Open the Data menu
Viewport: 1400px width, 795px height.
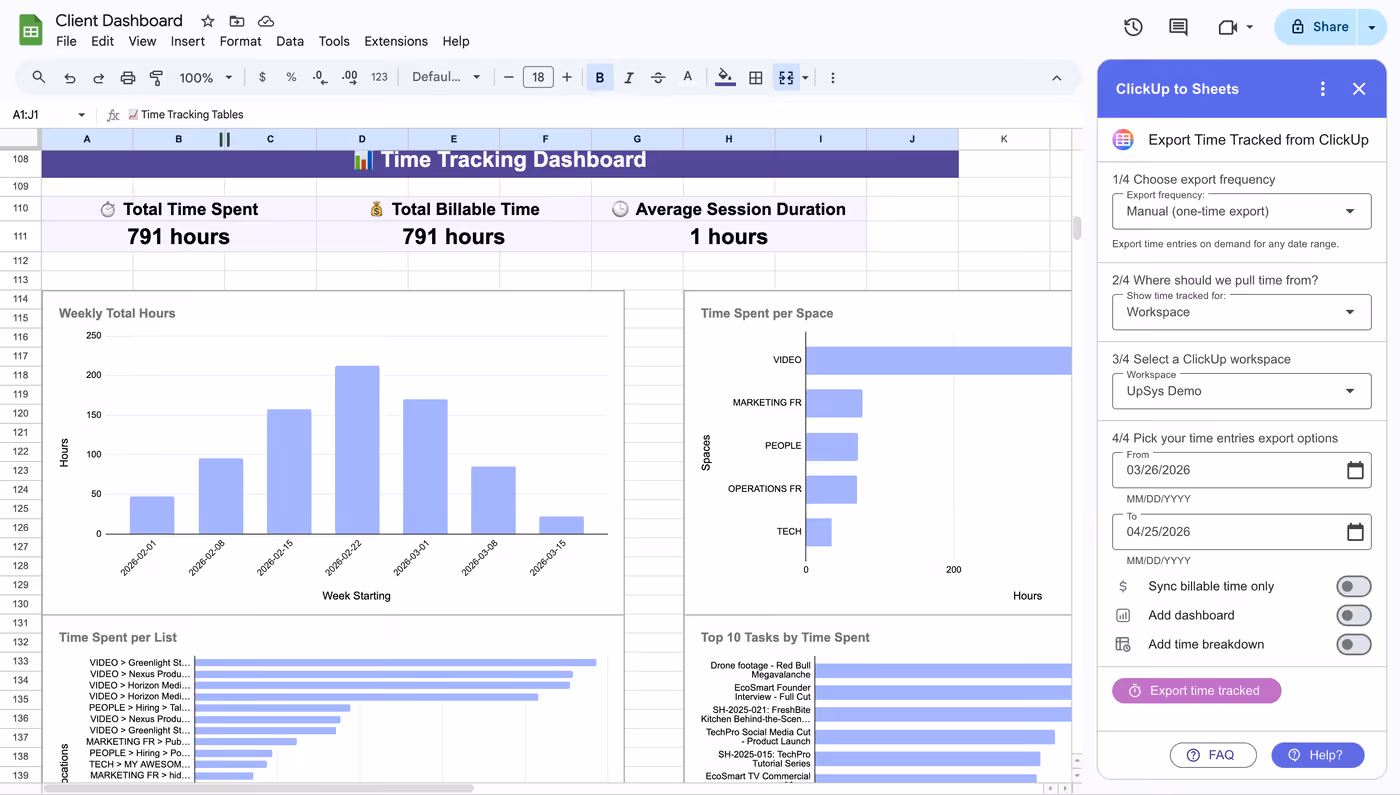tap(290, 41)
